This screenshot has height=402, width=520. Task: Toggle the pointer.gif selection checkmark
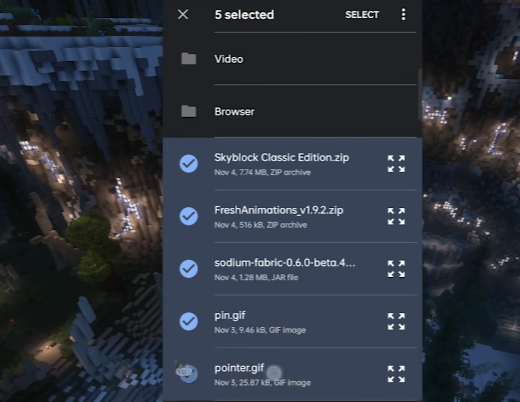(x=189, y=374)
